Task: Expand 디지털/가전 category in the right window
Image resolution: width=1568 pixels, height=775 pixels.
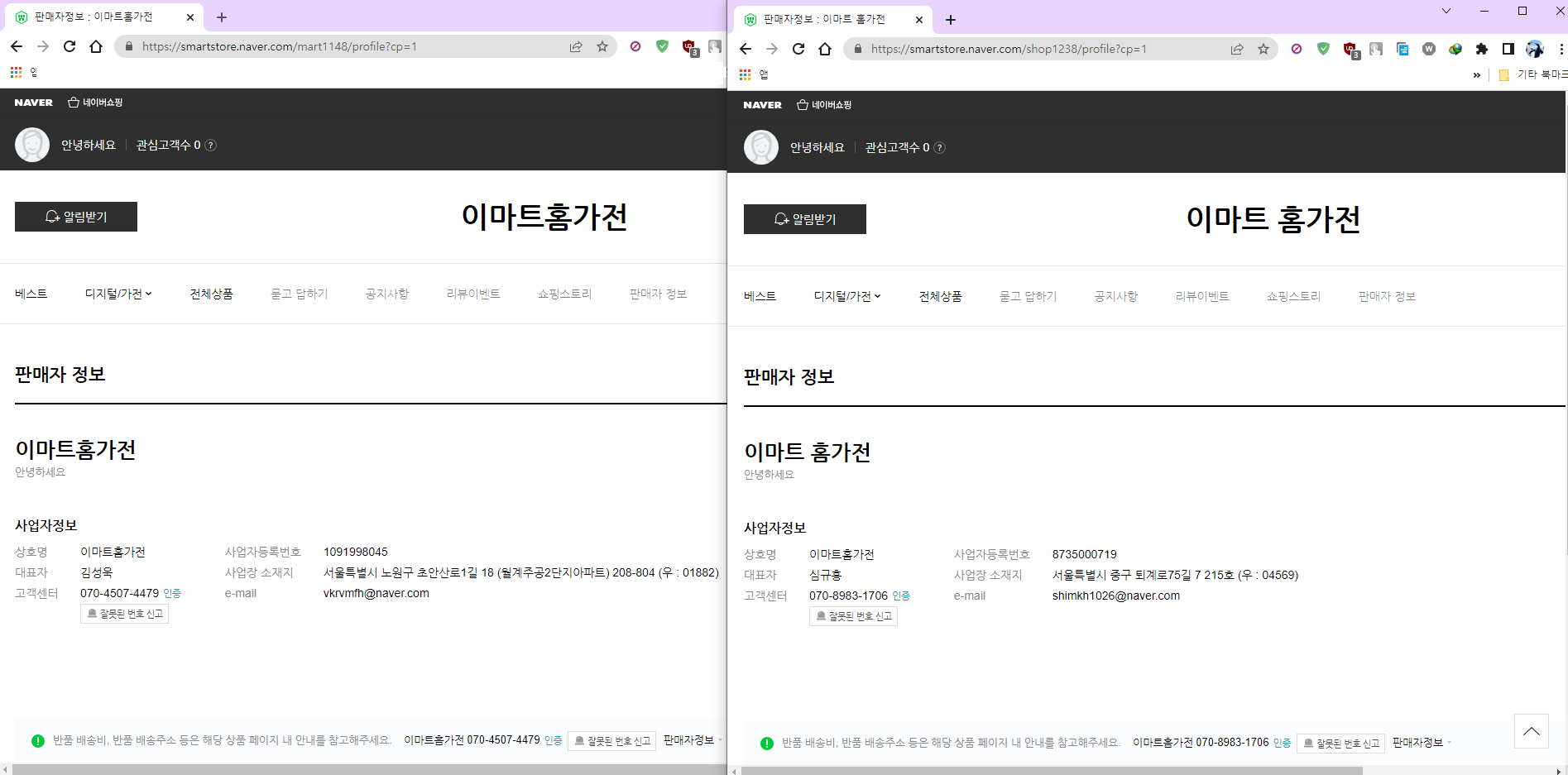Action: point(847,296)
